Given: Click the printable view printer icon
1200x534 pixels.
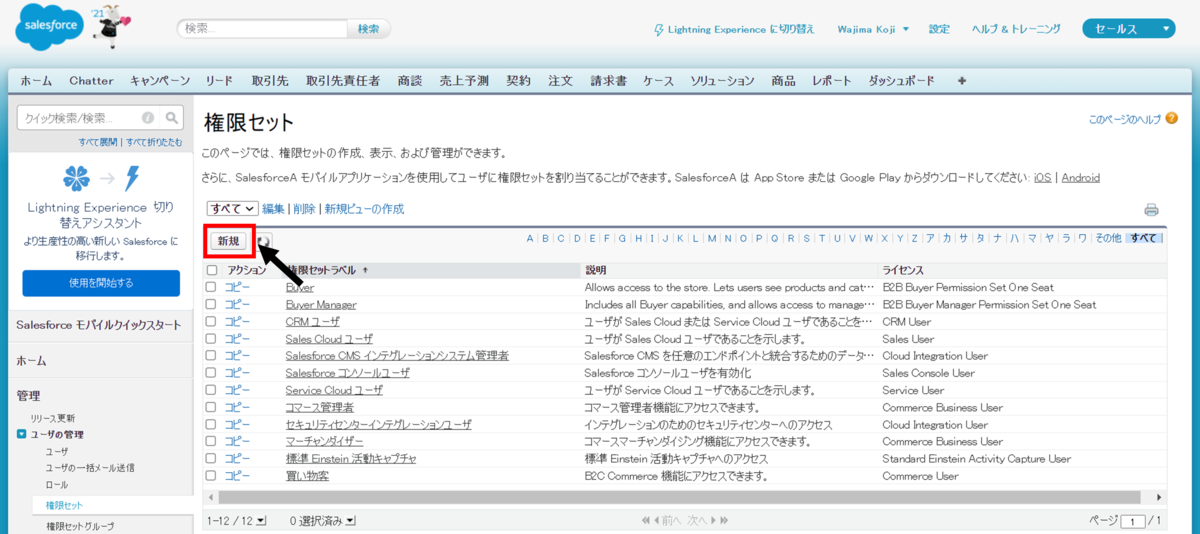Looking at the screenshot, I should click(x=1151, y=210).
